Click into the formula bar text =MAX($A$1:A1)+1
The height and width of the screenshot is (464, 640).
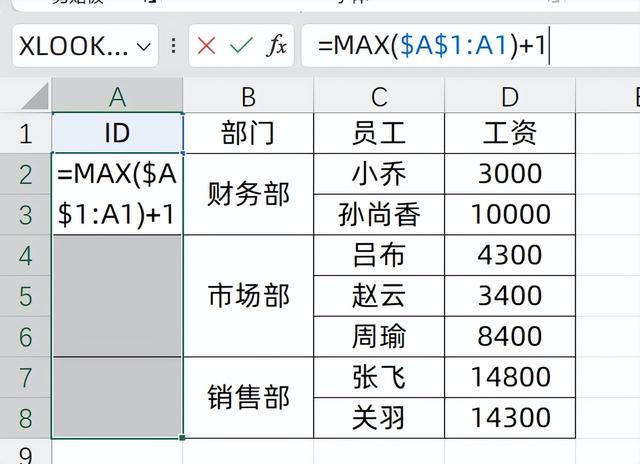point(431,45)
